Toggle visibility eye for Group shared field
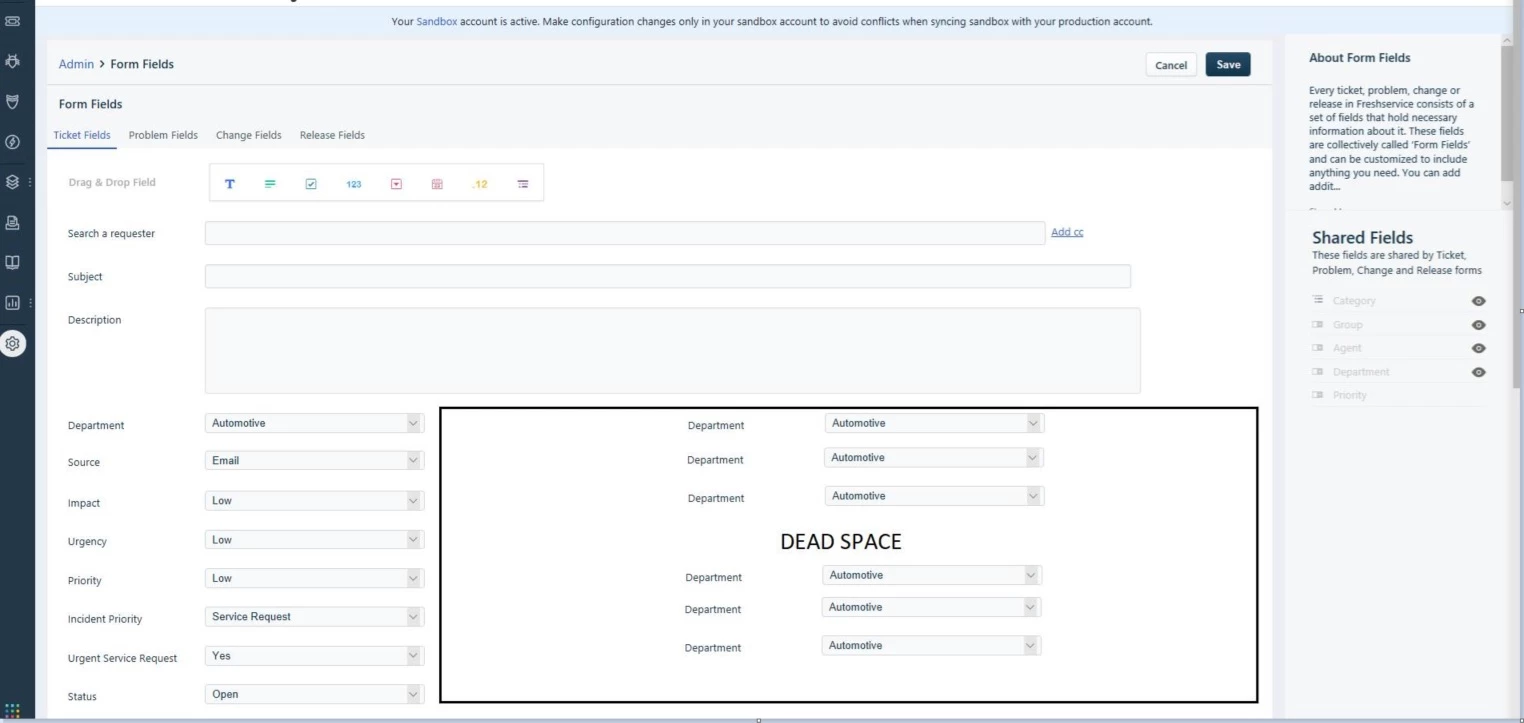Image resolution: width=1524 pixels, height=723 pixels. point(1479,325)
